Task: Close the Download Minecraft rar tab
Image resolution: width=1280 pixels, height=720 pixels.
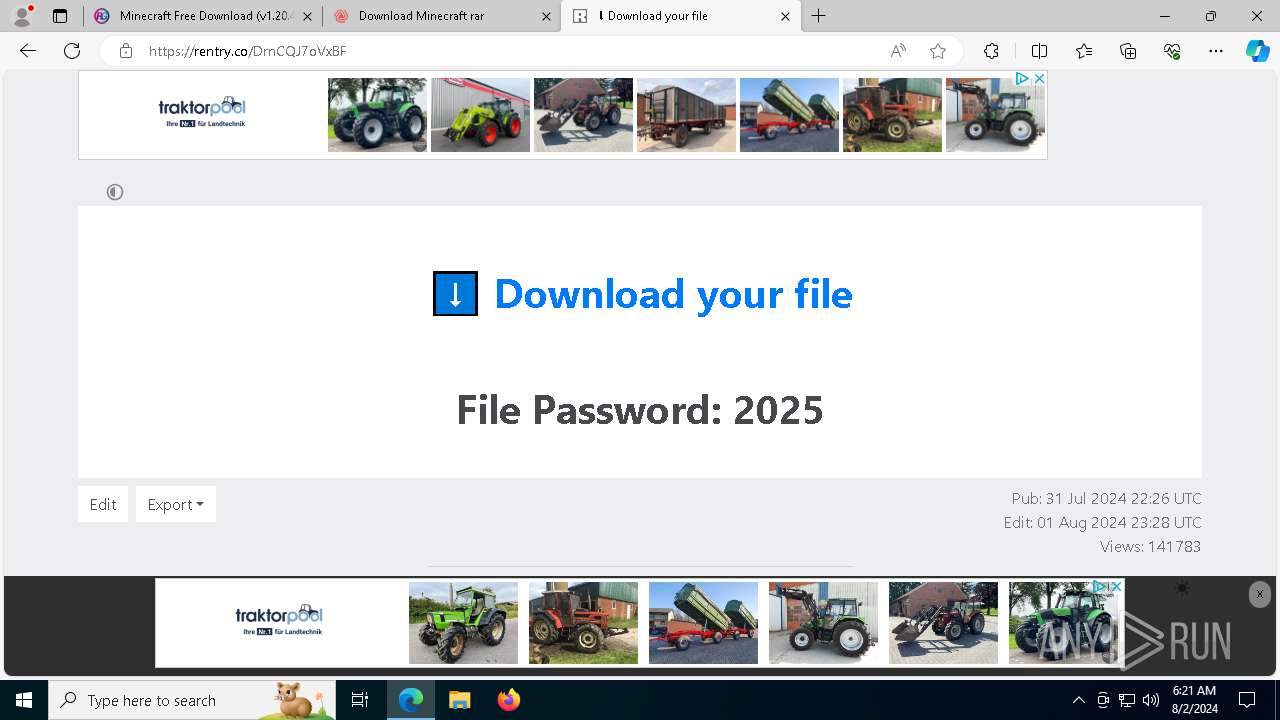Action: [x=546, y=16]
